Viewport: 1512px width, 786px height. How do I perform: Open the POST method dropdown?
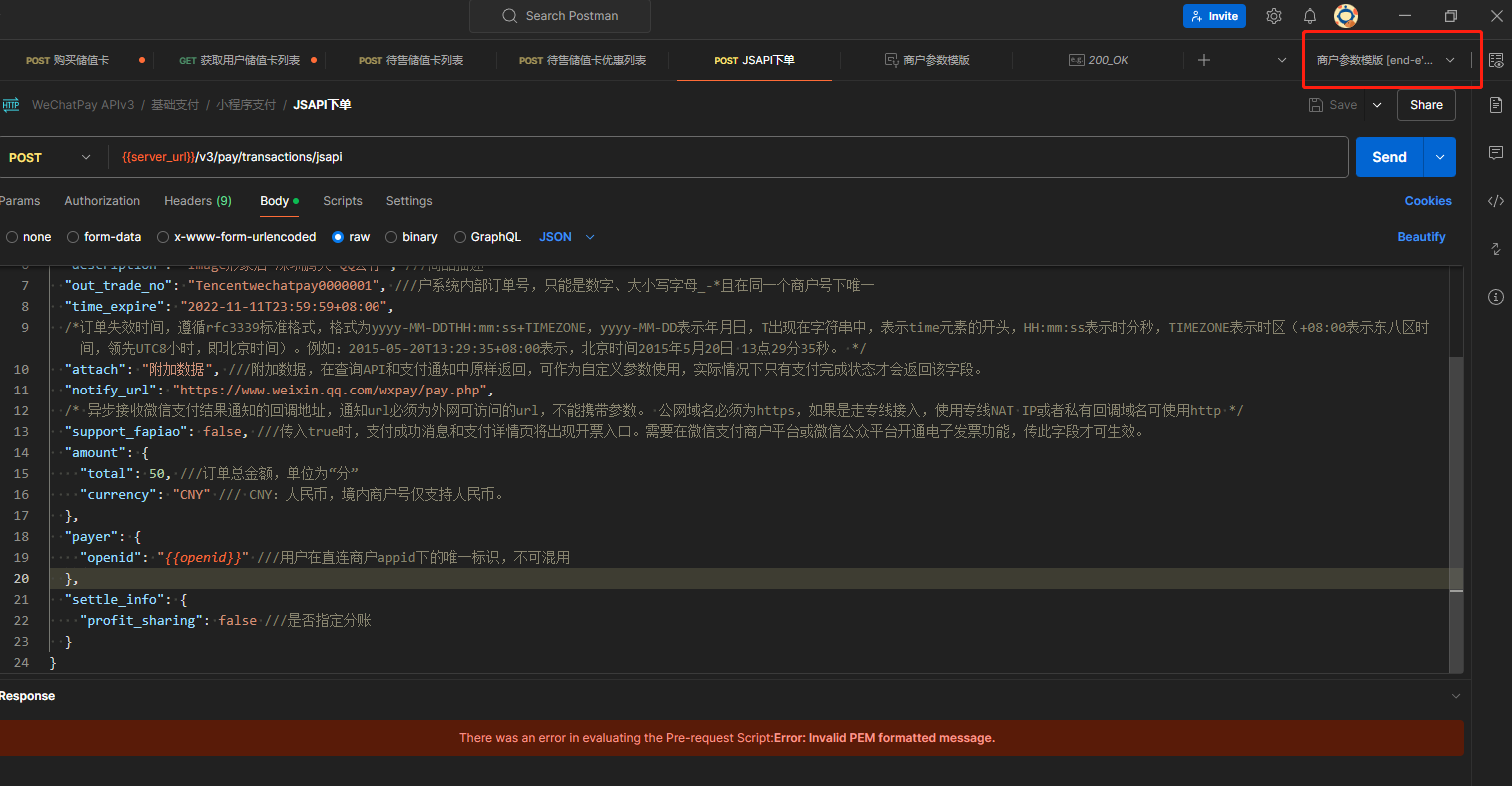click(50, 157)
